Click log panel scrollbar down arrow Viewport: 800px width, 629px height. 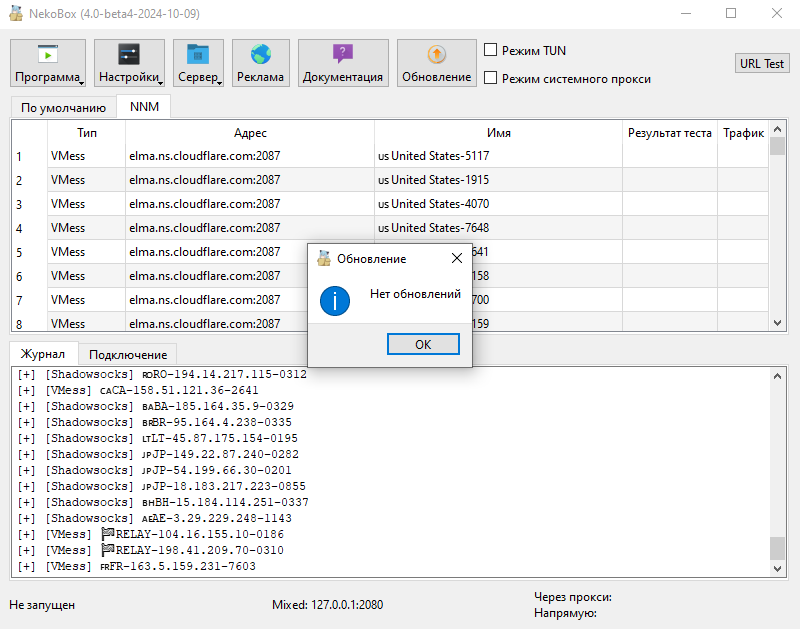coord(777,568)
